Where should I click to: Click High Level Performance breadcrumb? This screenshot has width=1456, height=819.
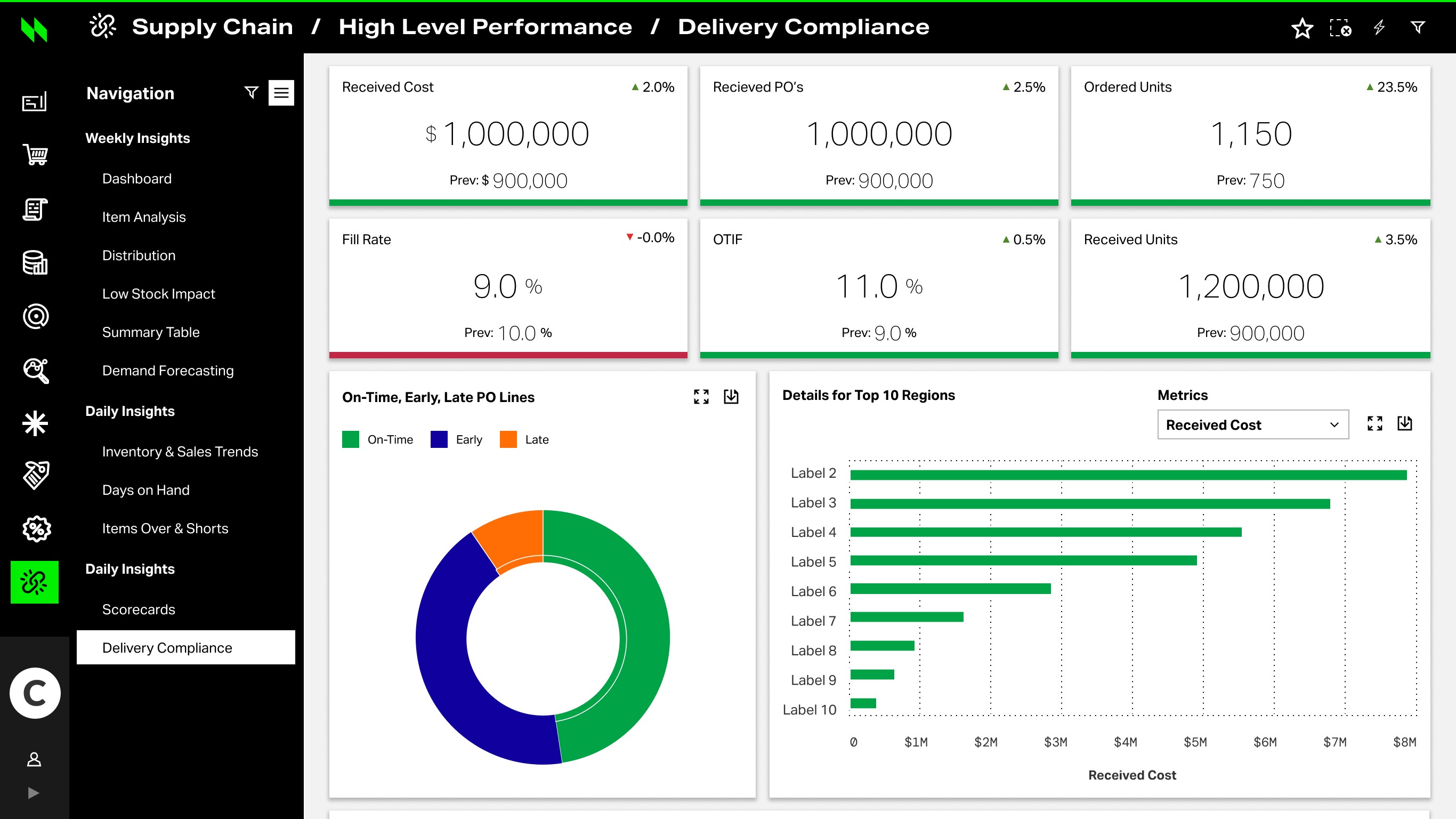[x=485, y=27]
